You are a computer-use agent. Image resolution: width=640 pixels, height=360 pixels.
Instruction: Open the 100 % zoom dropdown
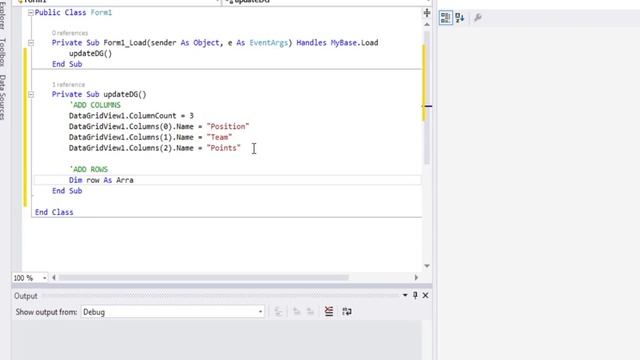tap(44, 278)
